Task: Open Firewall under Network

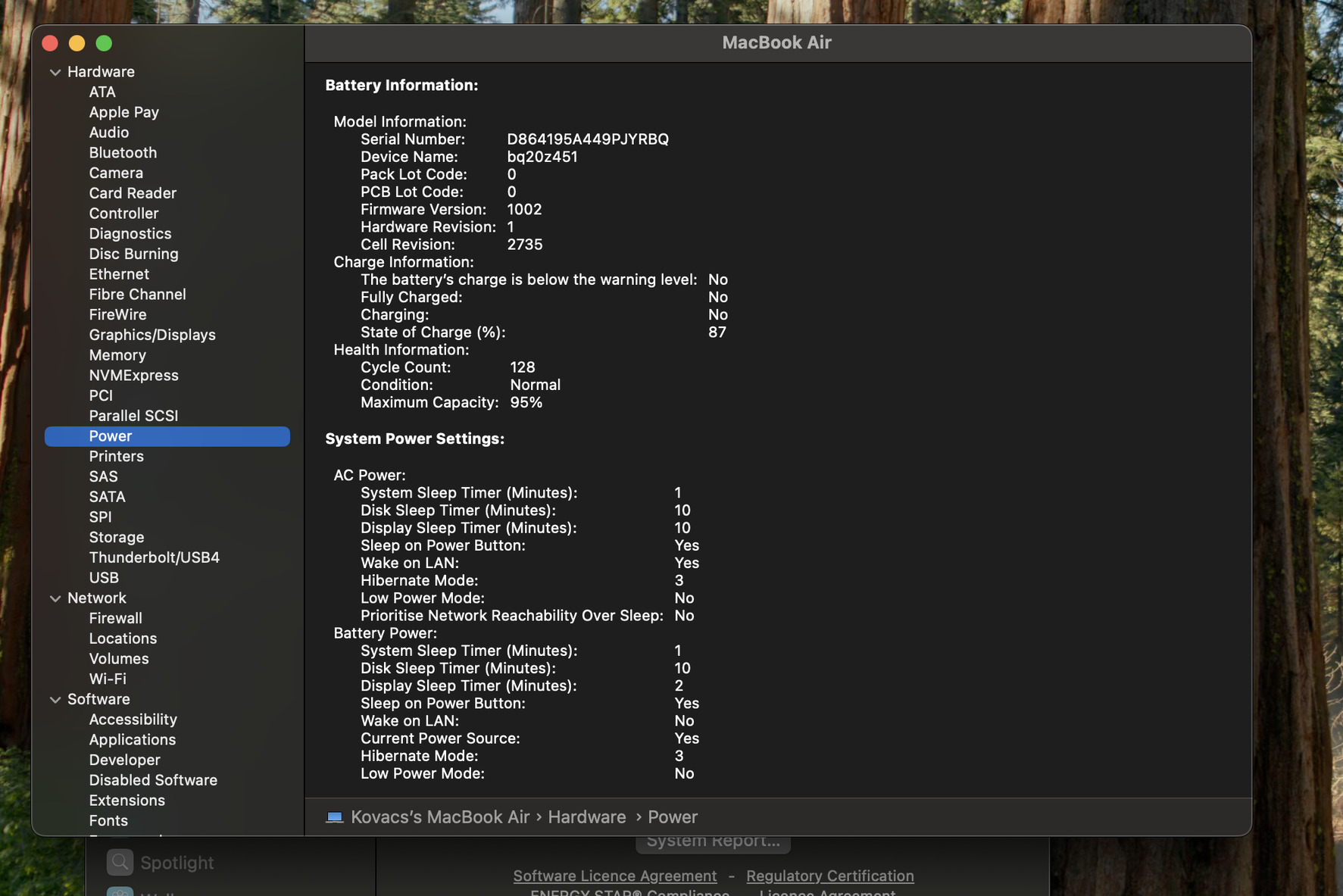Action: coord(115,619)
